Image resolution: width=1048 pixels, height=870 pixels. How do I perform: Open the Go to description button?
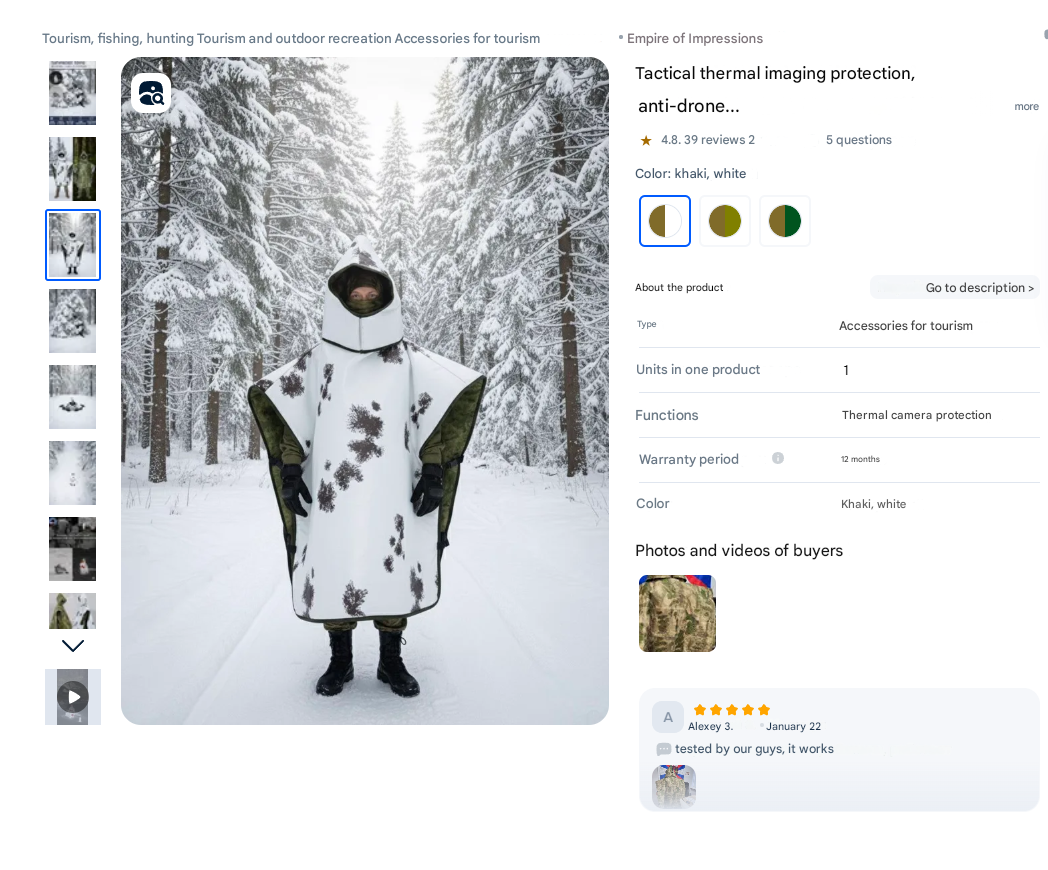tap(955, 287)
